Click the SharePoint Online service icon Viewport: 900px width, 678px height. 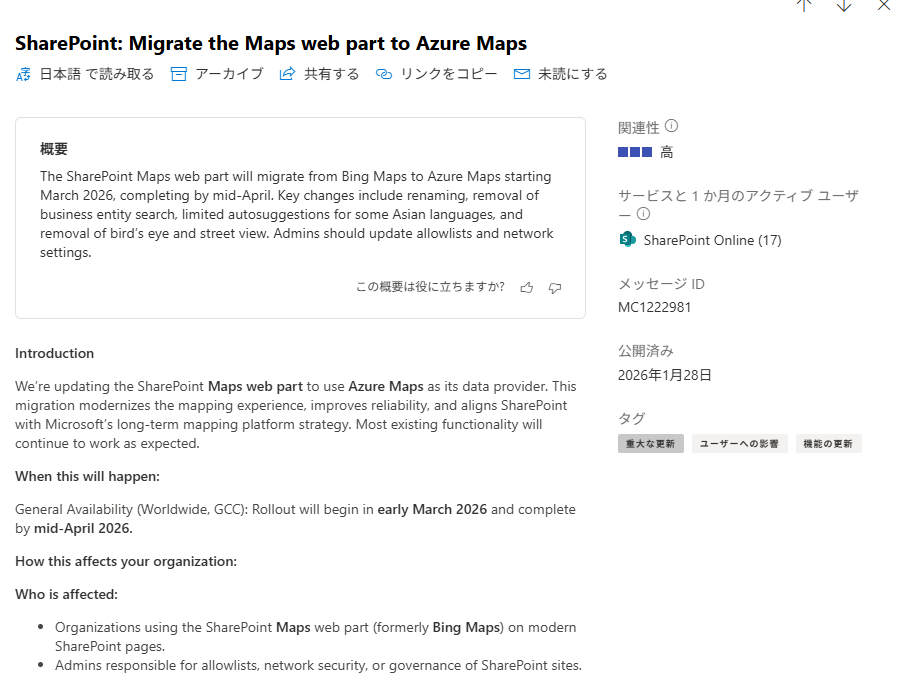[627, 240]
